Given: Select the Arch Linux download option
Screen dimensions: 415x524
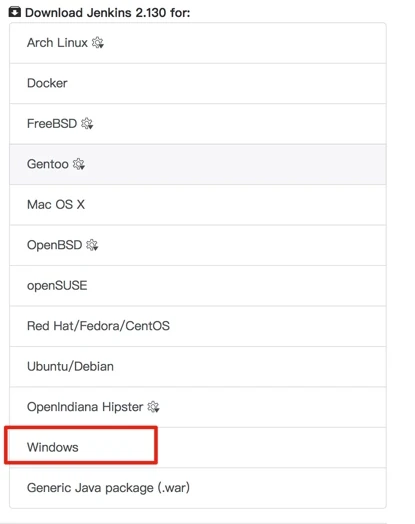Looking at the screenshot, I should tap(198, 43).
